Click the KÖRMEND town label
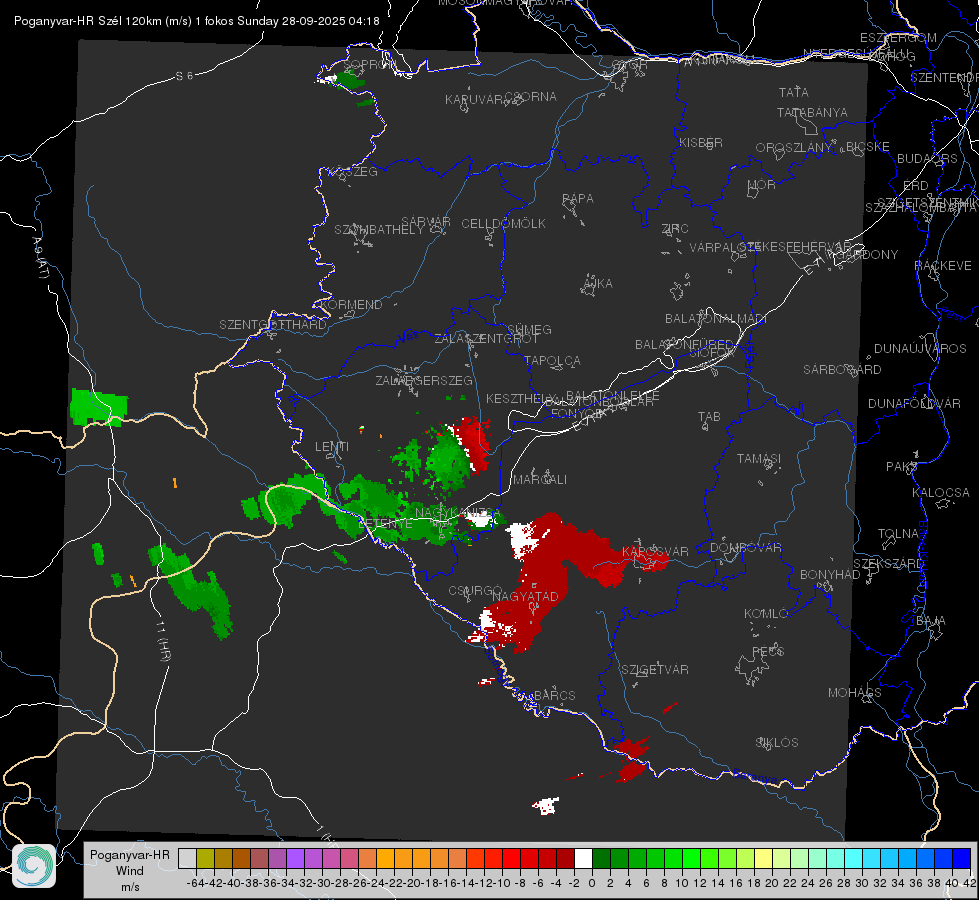This screenshot has width=979, height=900. 351,305
